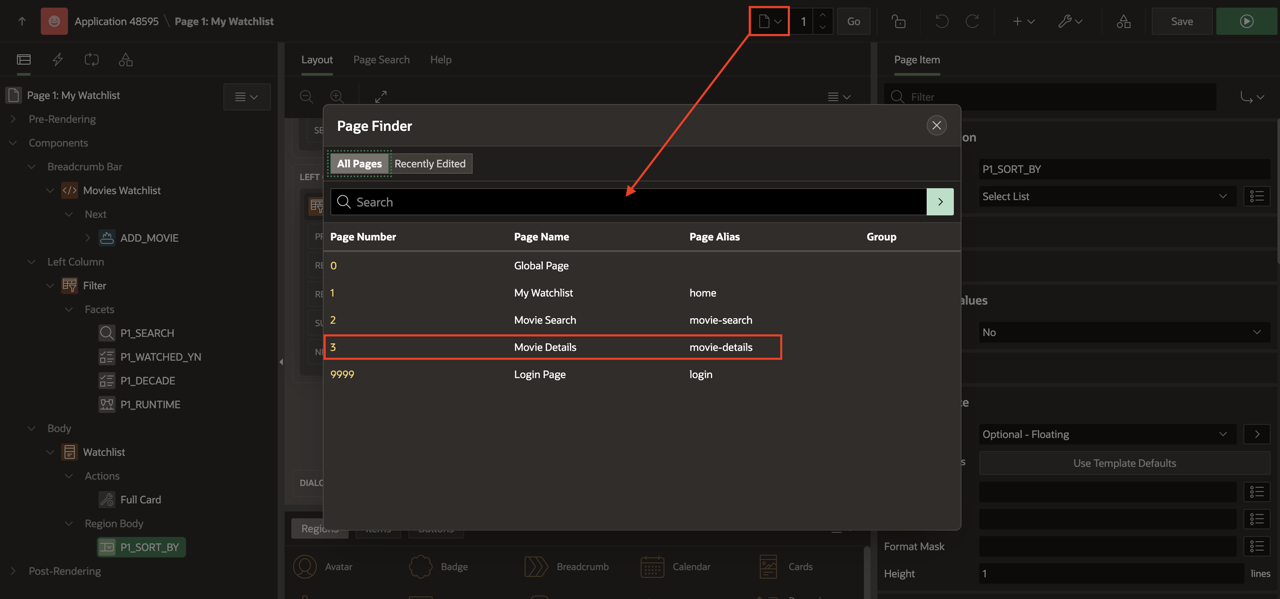
Task: Open the Utilities wrench menu
Action: (1070, 21)
